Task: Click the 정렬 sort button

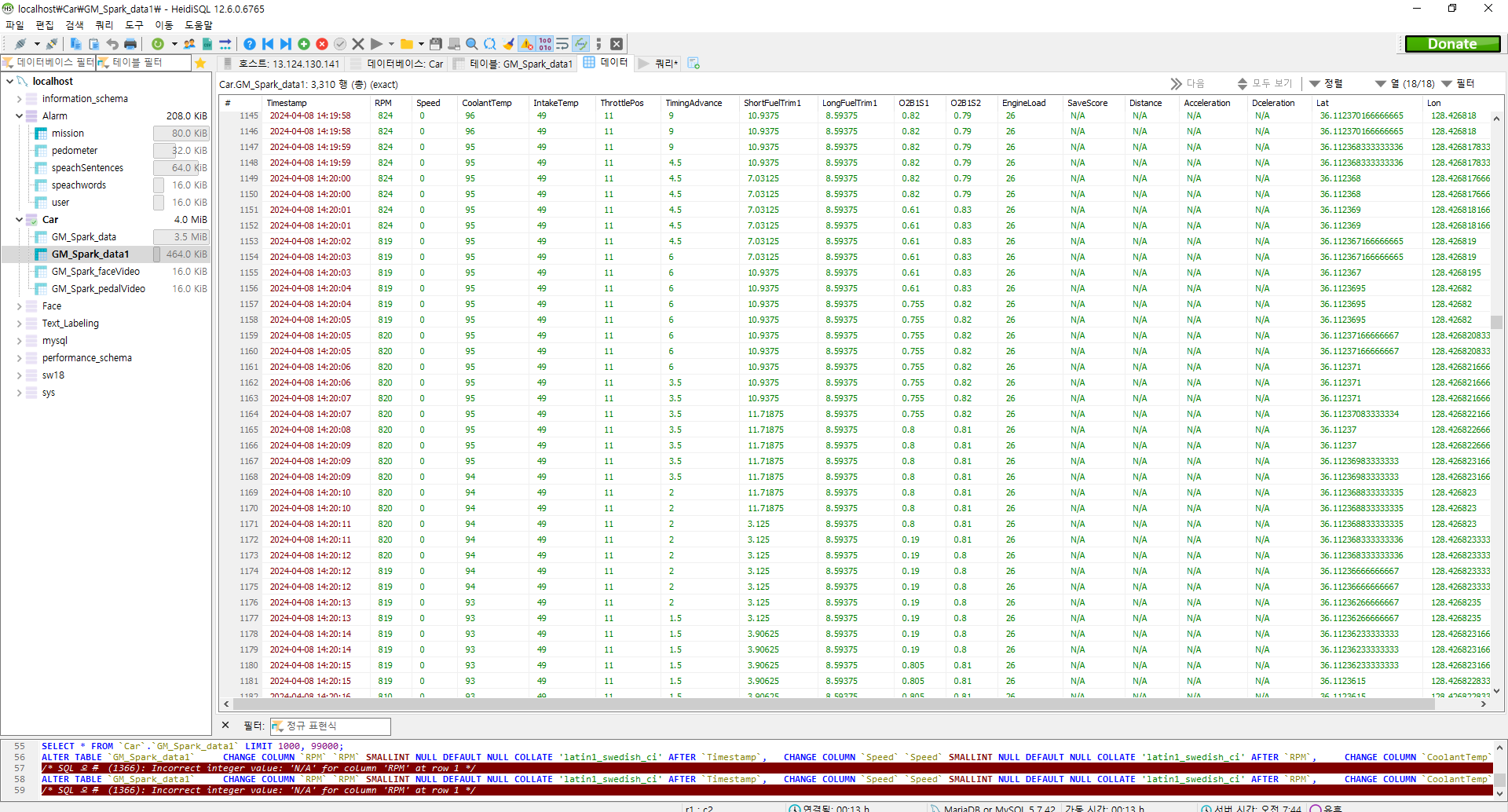Action: (1327, 83)
